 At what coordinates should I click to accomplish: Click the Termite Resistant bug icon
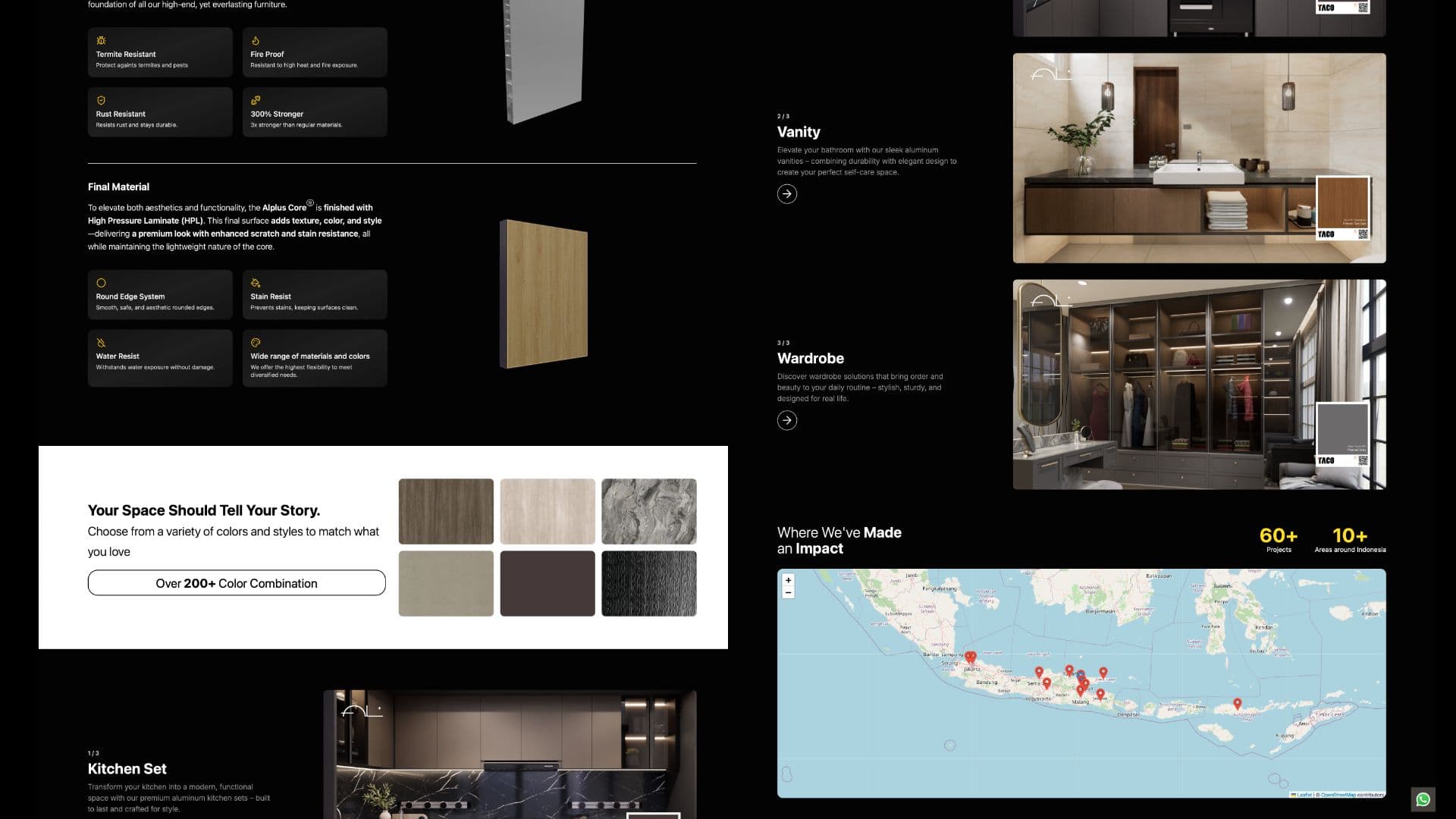(x=99, y=41)
